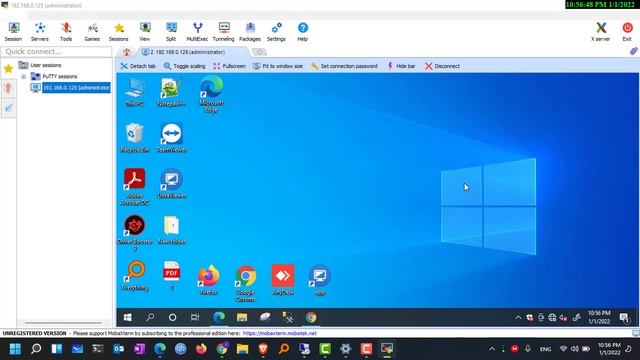Open the View toolbar icon
The height and width of the screenshot is (360, 640).
(145, 32)
